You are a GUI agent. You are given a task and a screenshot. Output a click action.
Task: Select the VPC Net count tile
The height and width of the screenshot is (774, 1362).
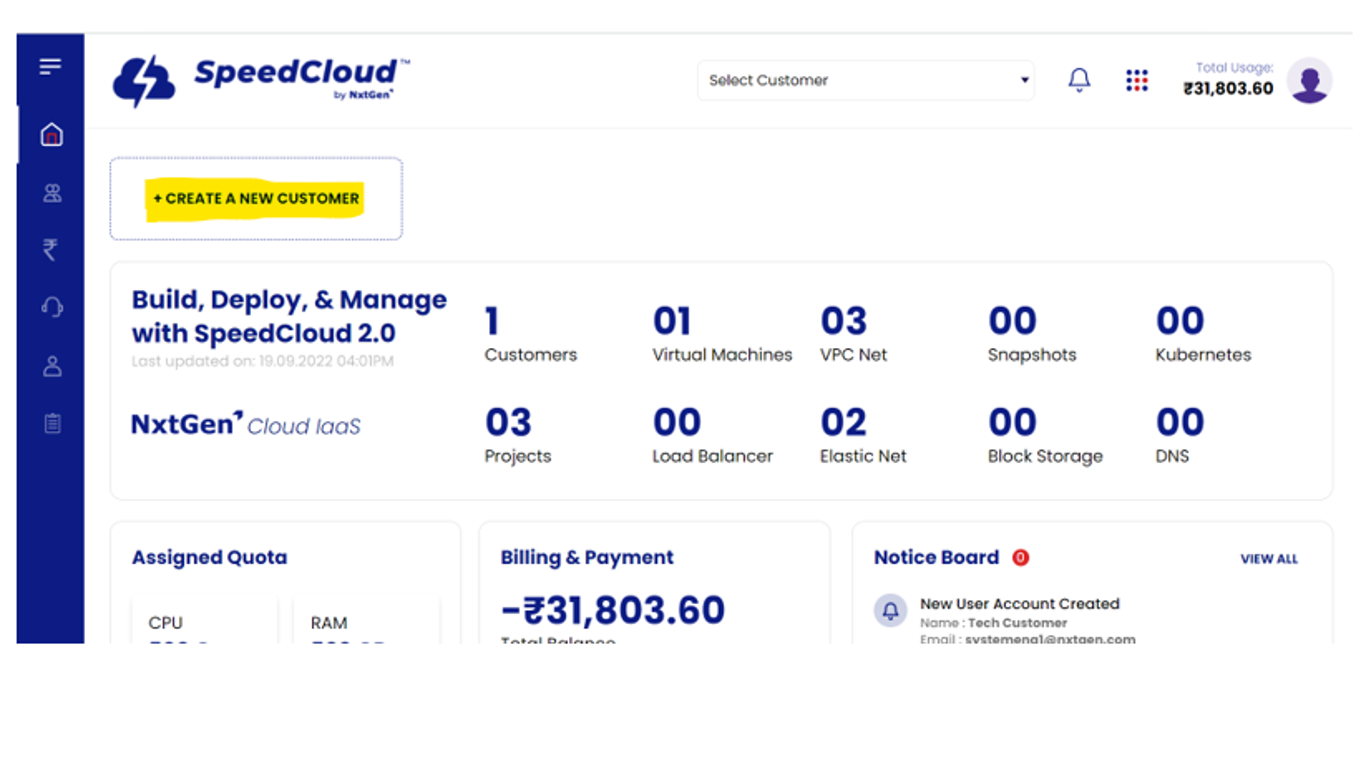[853, 335]
